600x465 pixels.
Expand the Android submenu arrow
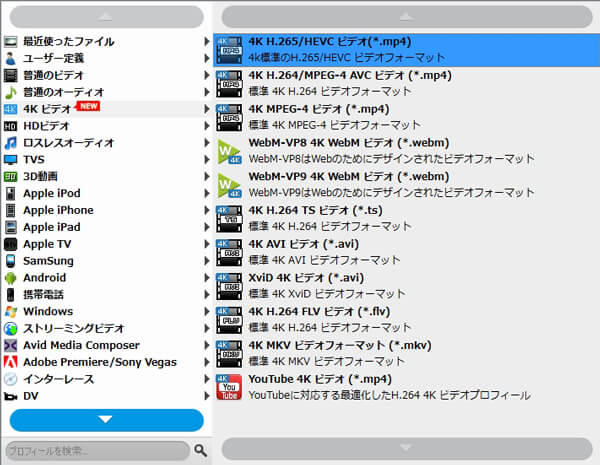pos(207,278)
